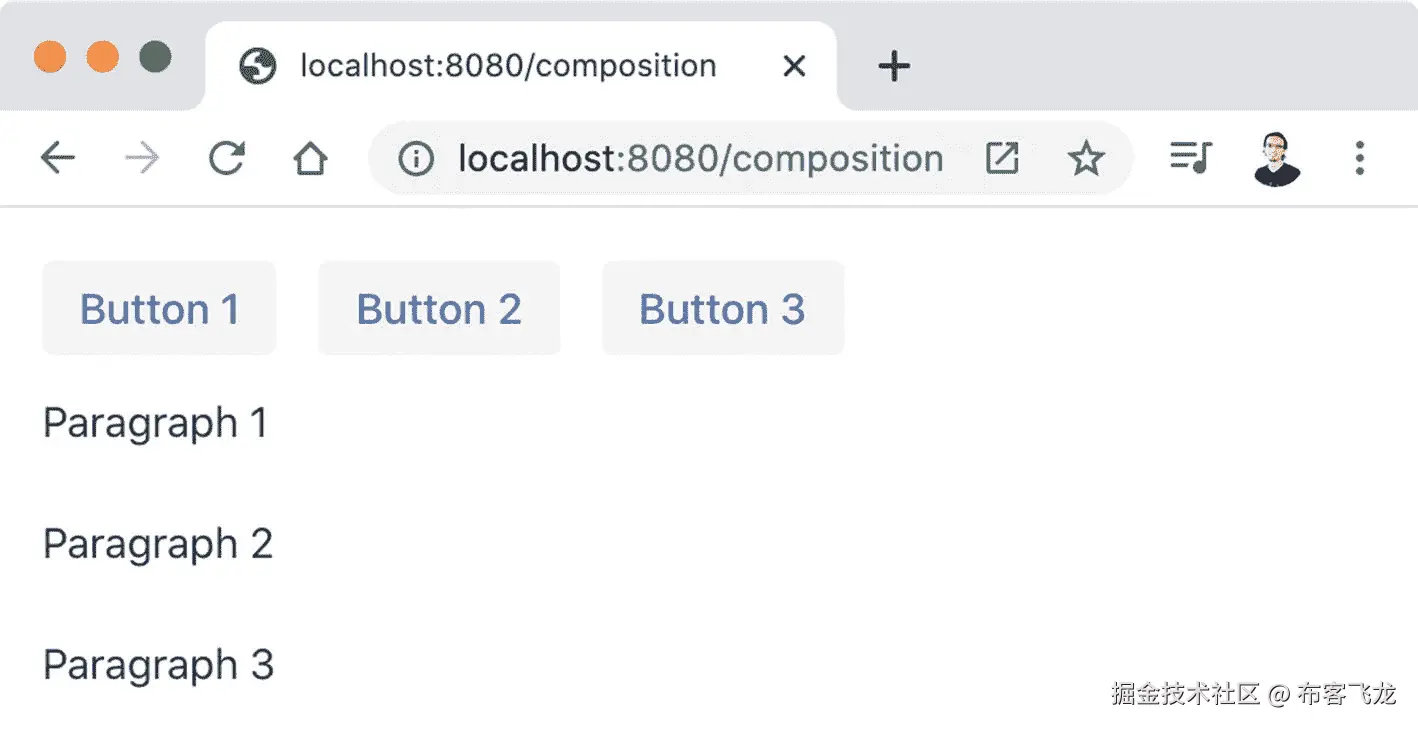Image resolution: width=1418 pixels, height=729 pixels.
Task: Go back to the previous page
Action: coord(58,158)
